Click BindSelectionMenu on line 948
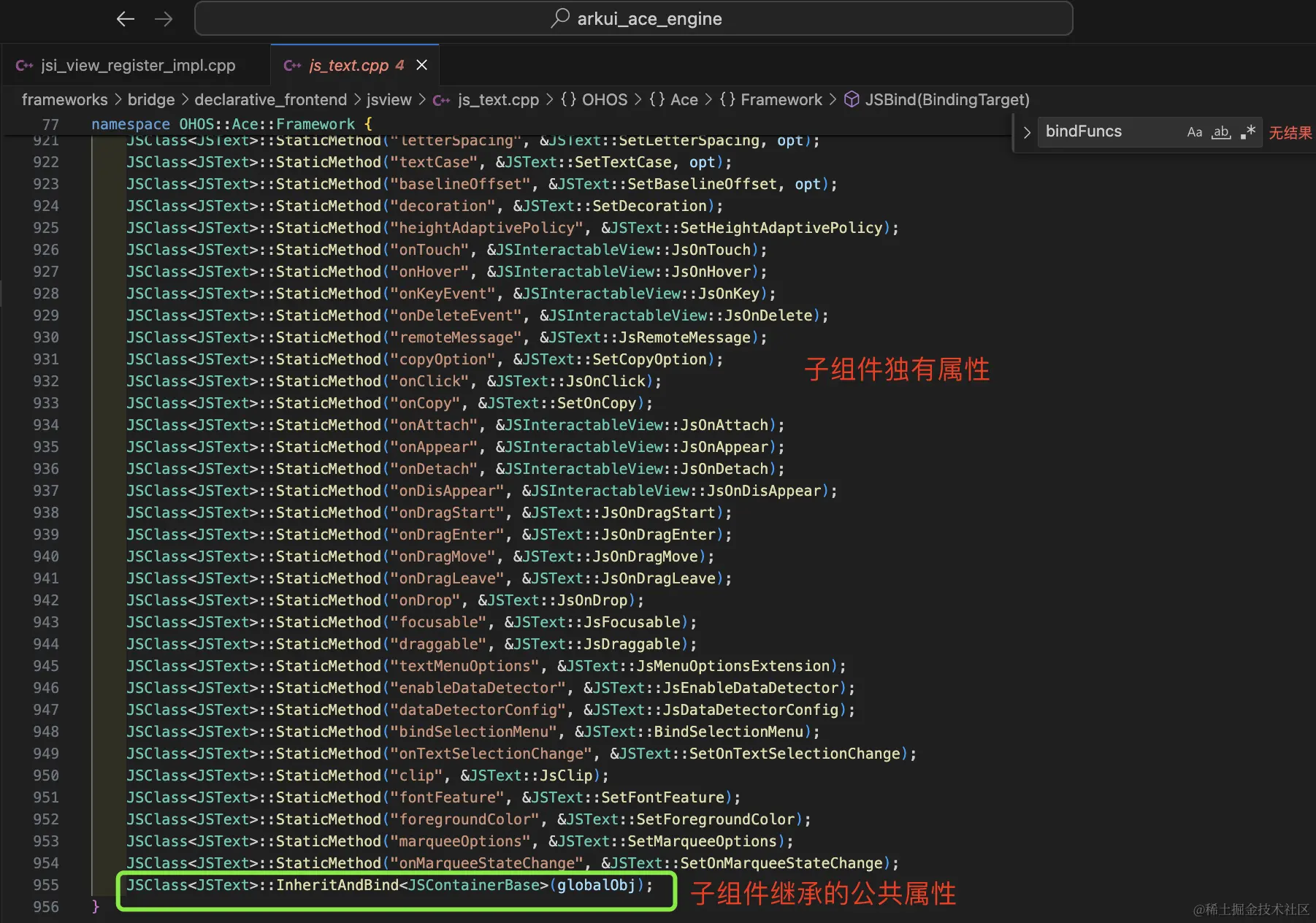This screenshot has height=923, width=1316. pyautogui.click(x=728, y=732)
